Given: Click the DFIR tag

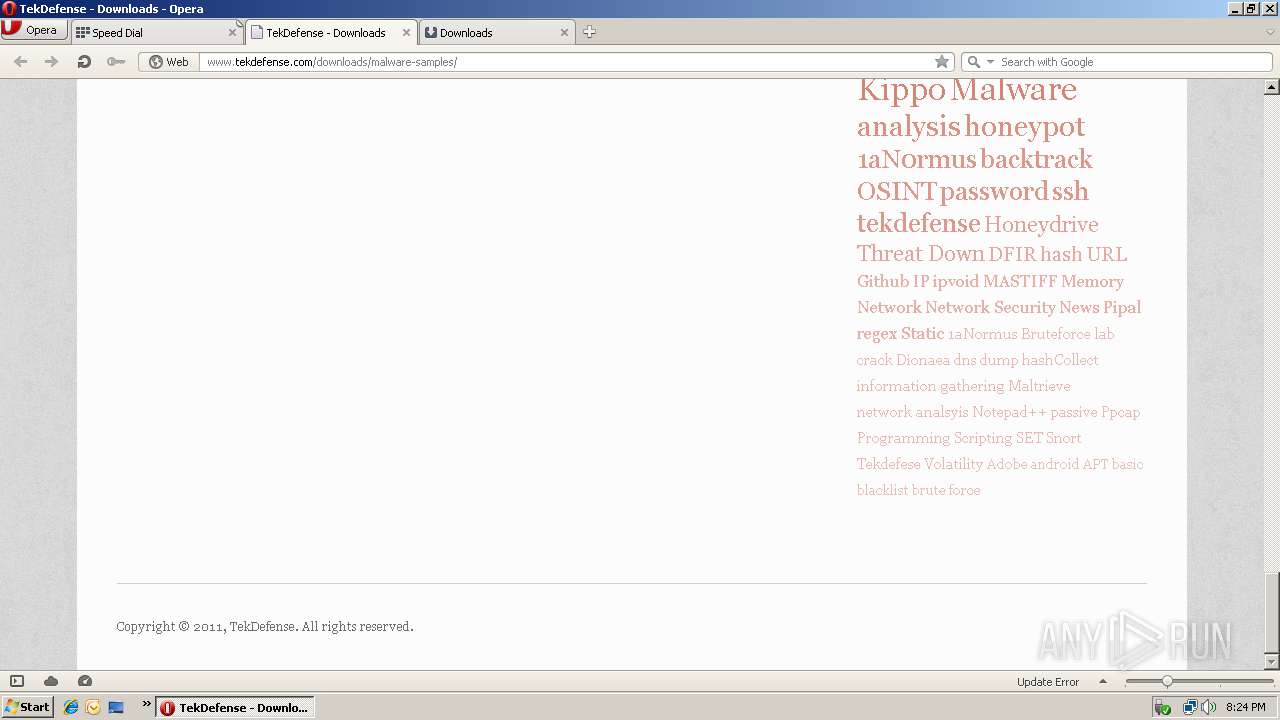Looking at the screenshot, I should pyautogui.click(x=1012, y=254).
